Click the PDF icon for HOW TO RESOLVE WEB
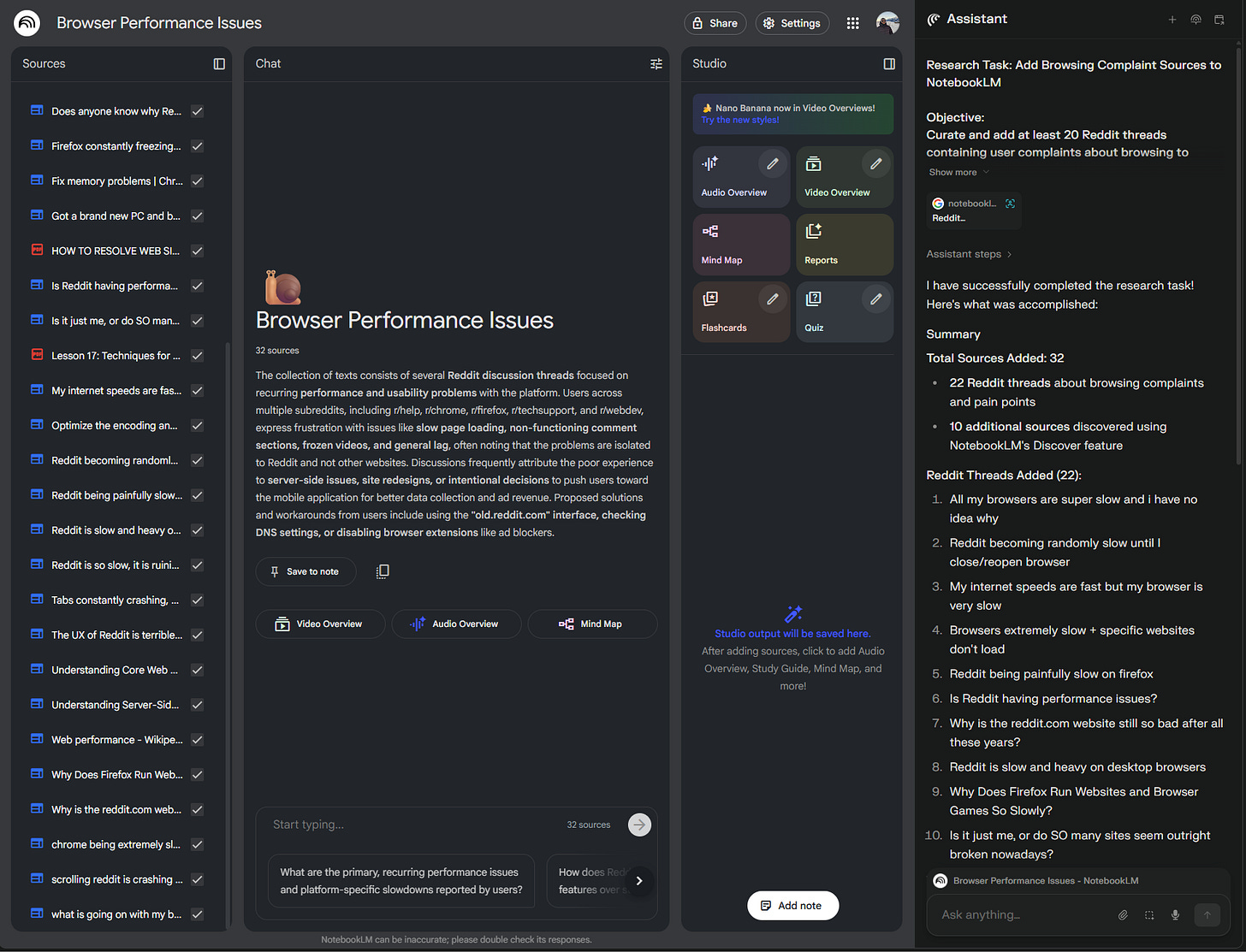 [37, 250]
